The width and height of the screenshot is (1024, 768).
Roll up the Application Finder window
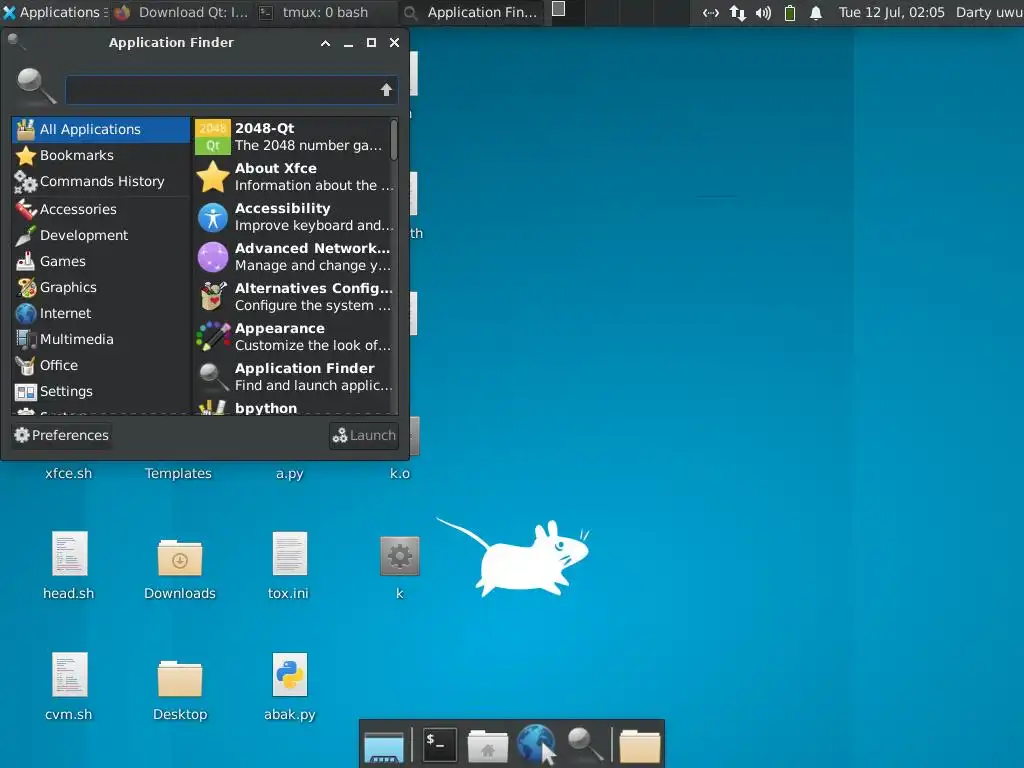coord(325,43)
